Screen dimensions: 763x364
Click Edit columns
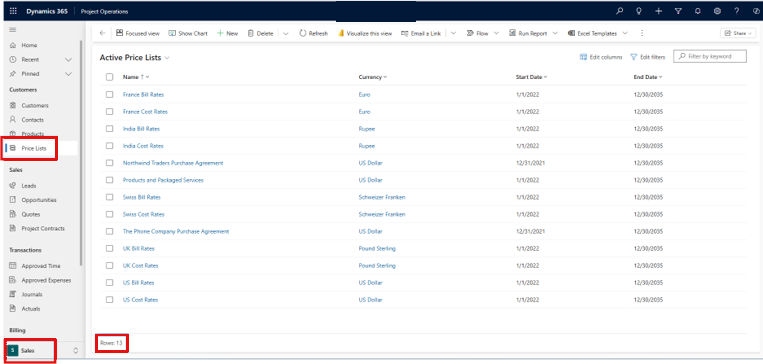(601, 57)
